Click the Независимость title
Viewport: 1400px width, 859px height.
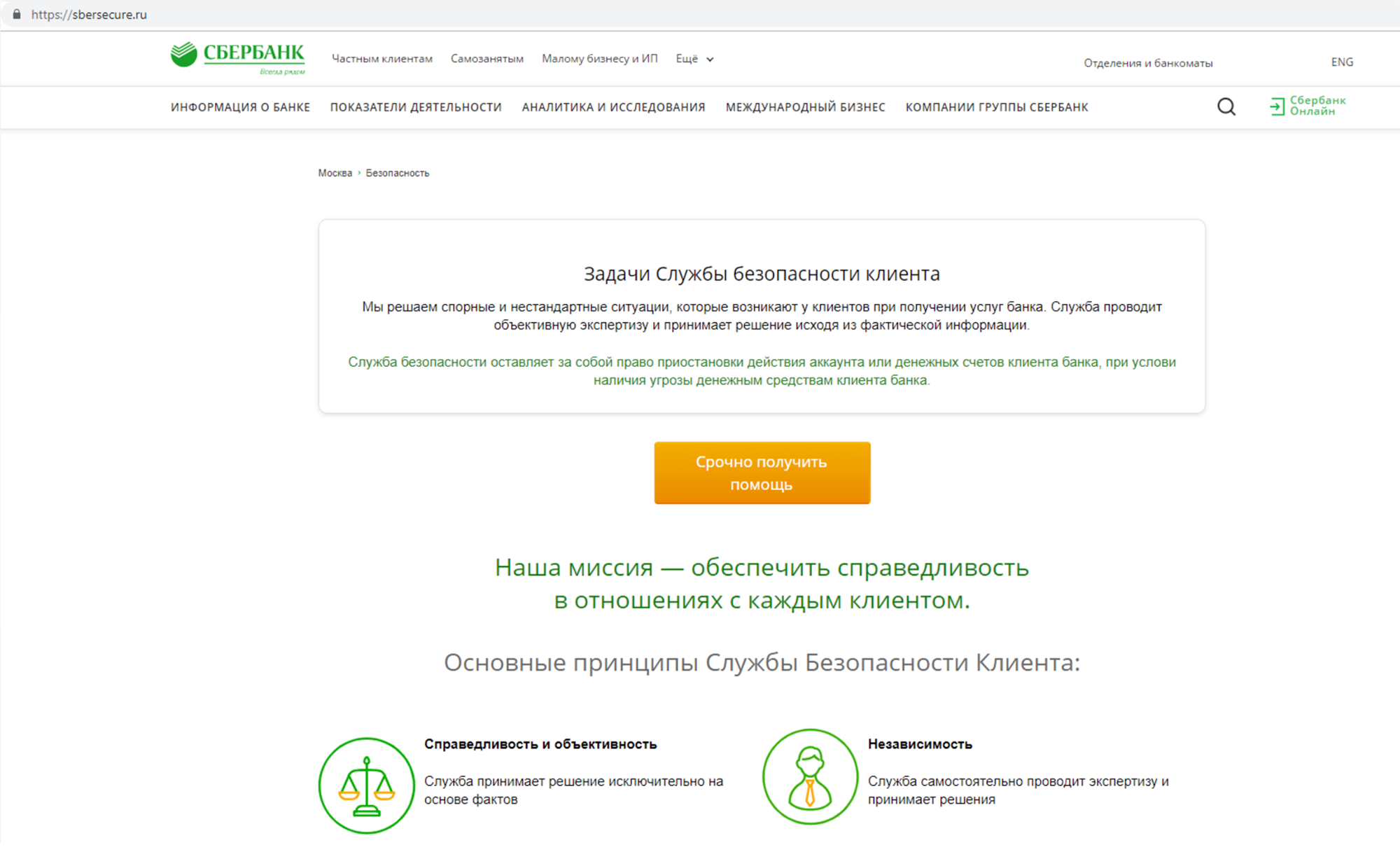[x=920, y=744]
